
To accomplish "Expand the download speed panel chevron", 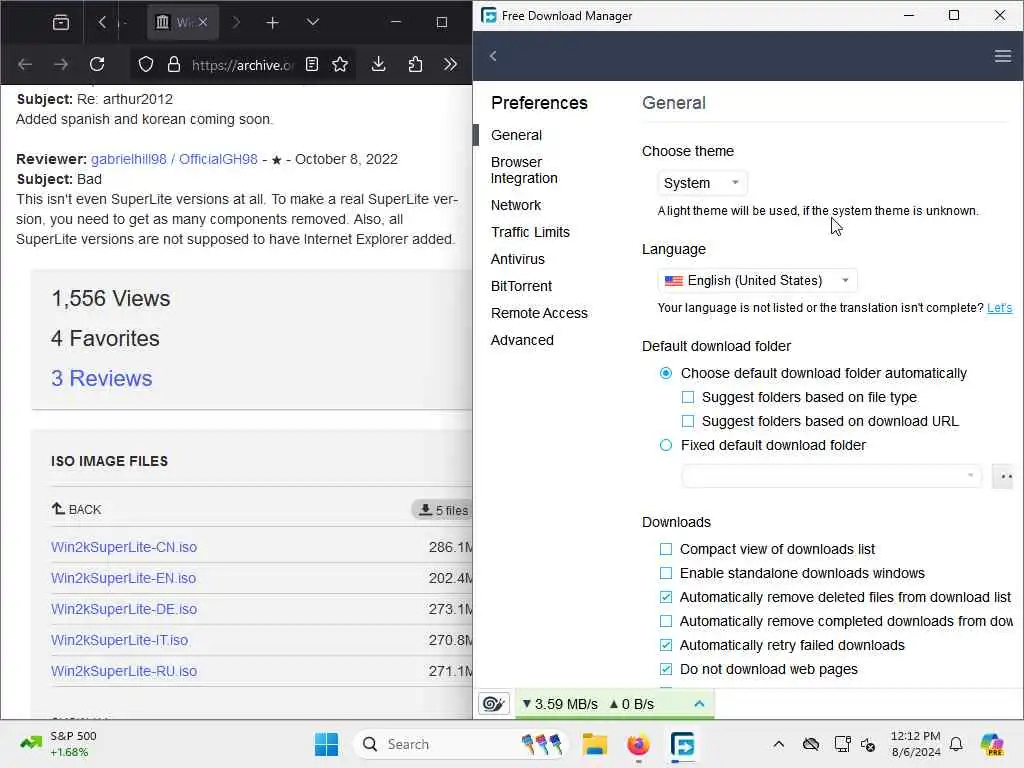I will (699, 704).
